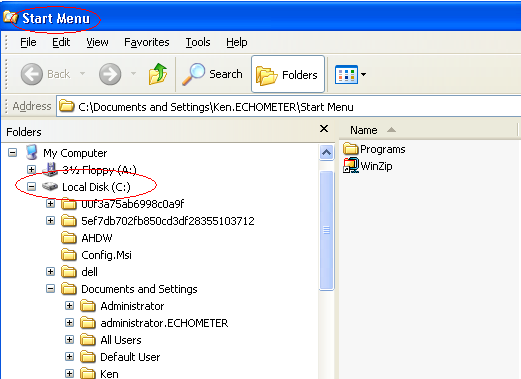Select the 00f3a75ab6998c0a9f folder icon
The image size is (521, 379).
[x=69, y=204]
